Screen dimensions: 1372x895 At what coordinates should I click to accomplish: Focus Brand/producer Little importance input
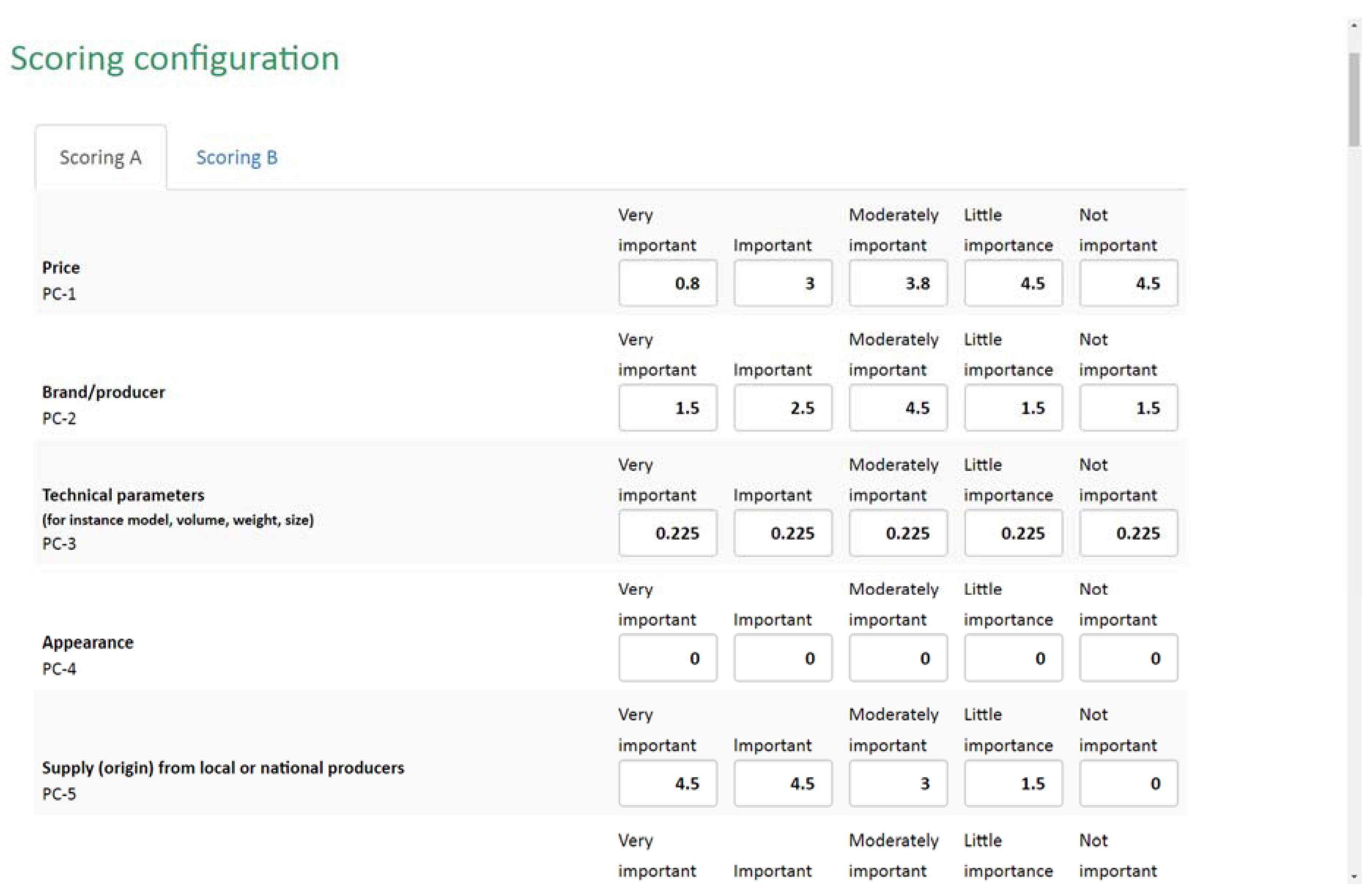[1013, 408]
